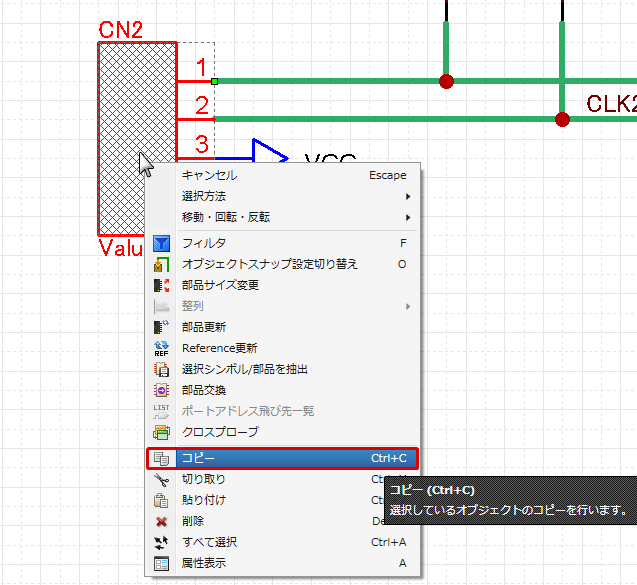Click the CLK2 net label

pos(611,104)
